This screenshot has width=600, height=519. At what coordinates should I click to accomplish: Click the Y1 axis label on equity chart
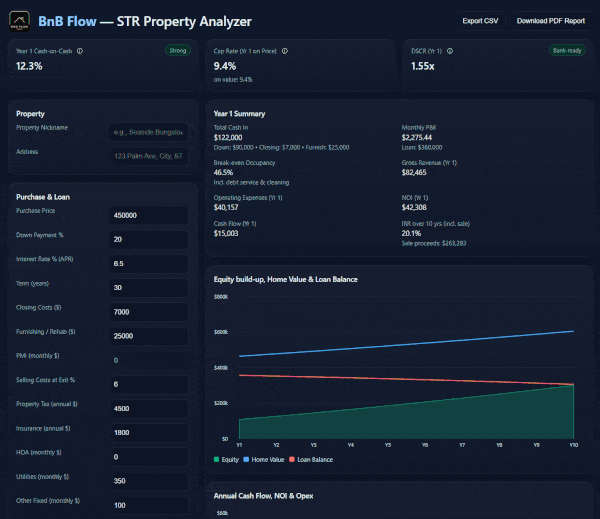tap(239, 445)
